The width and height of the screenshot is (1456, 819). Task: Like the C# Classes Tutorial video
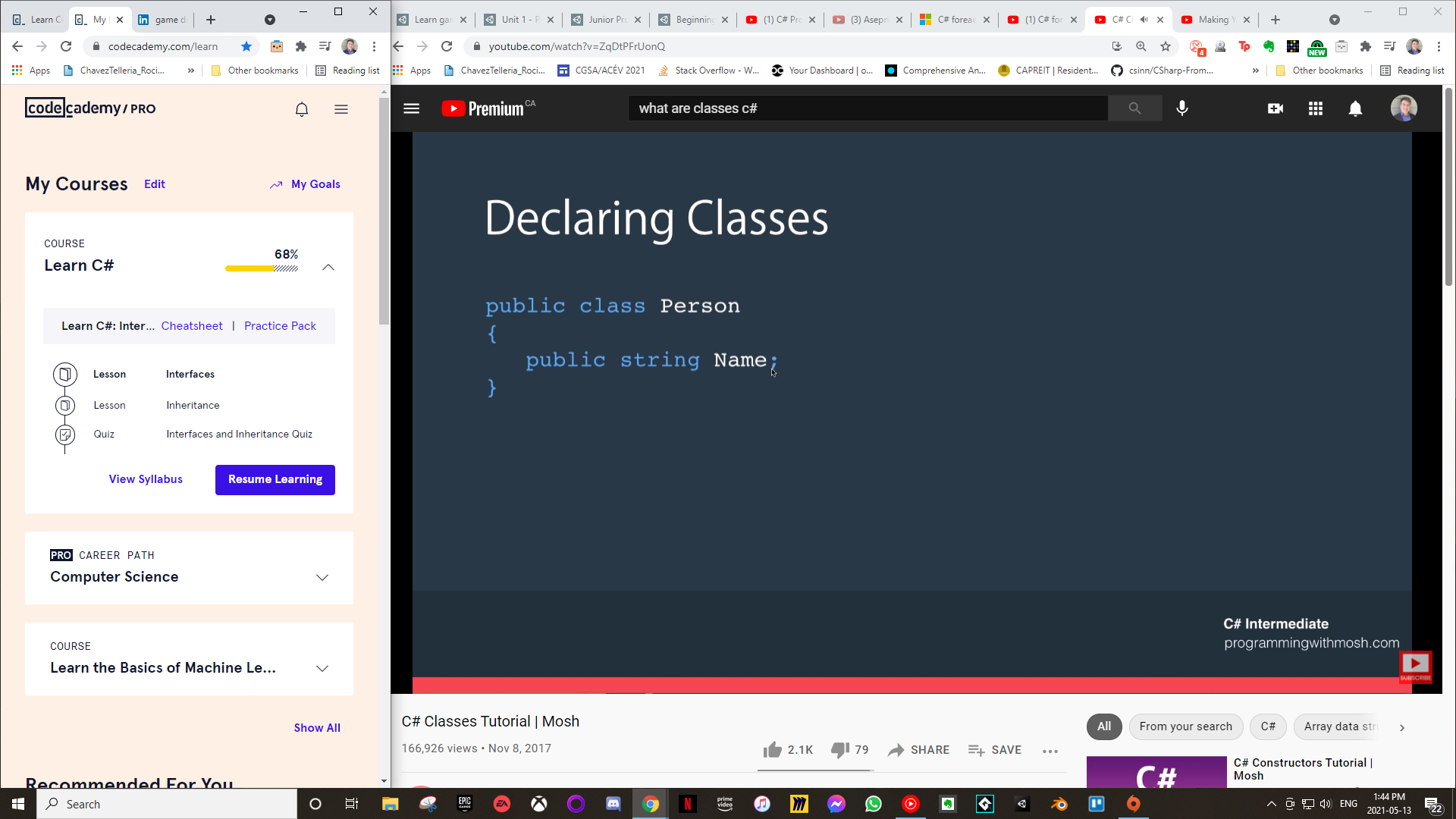[773, 750]
